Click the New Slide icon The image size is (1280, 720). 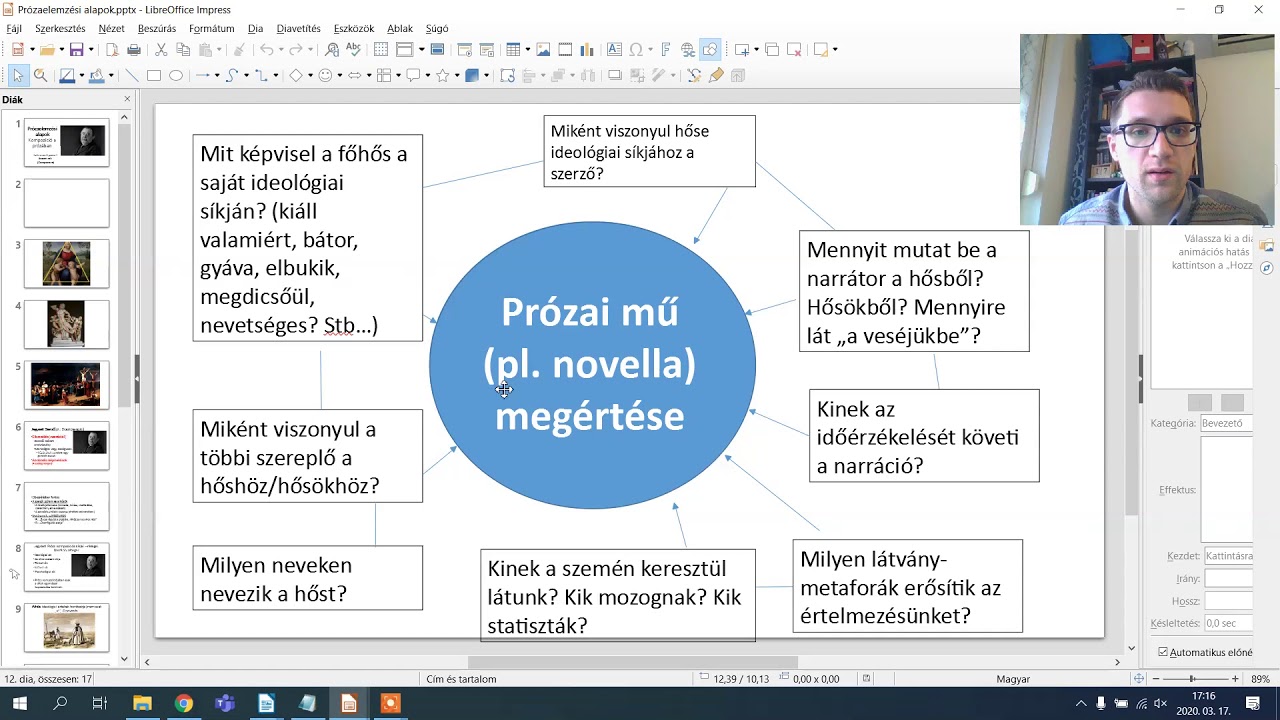742,50
